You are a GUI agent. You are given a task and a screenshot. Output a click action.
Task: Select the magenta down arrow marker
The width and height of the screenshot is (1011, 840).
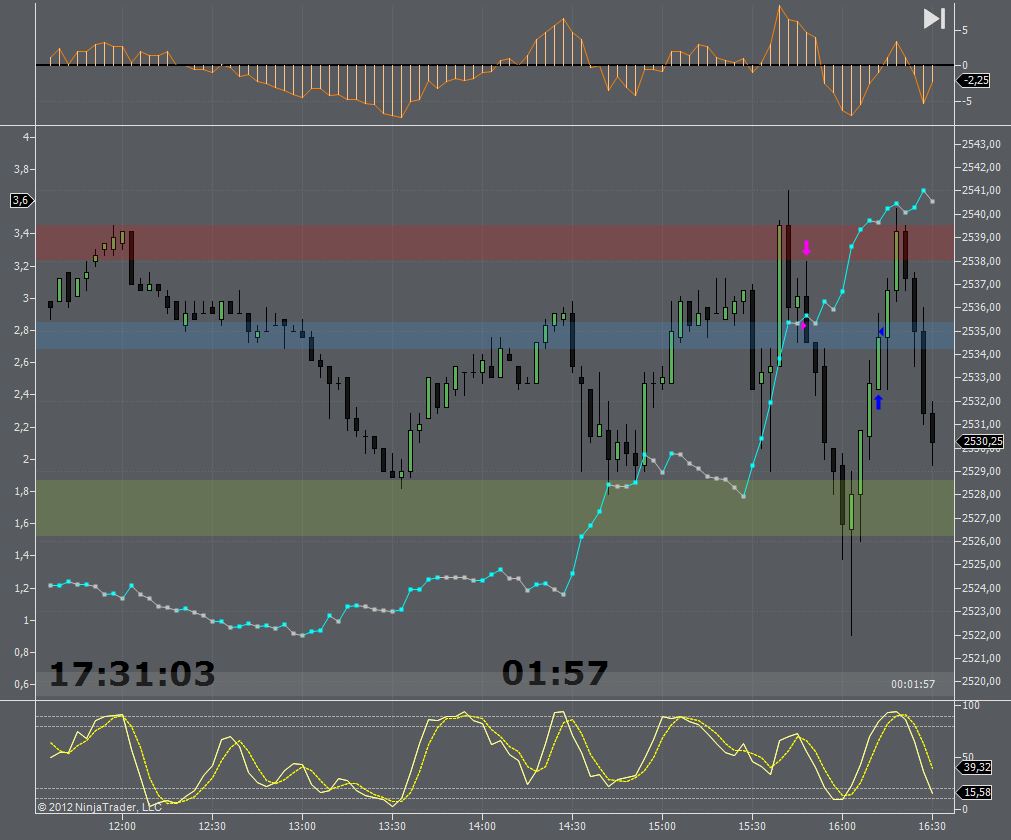806,248
